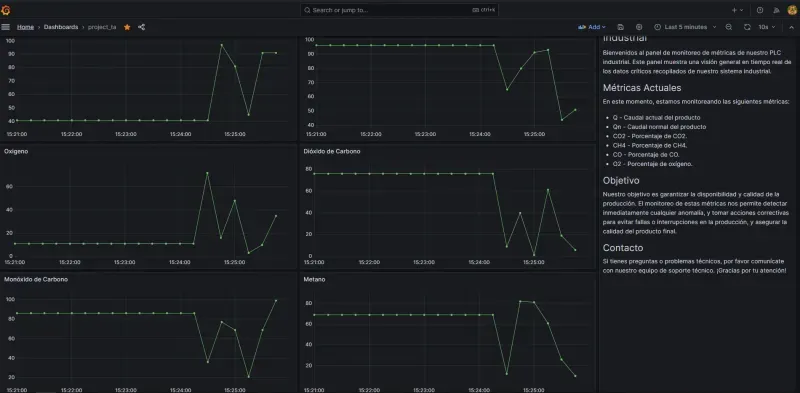Image resolution: width=800 pixels, height=393 pixels.
Task: Open the Oxígeno panel title
Action: 15,151
